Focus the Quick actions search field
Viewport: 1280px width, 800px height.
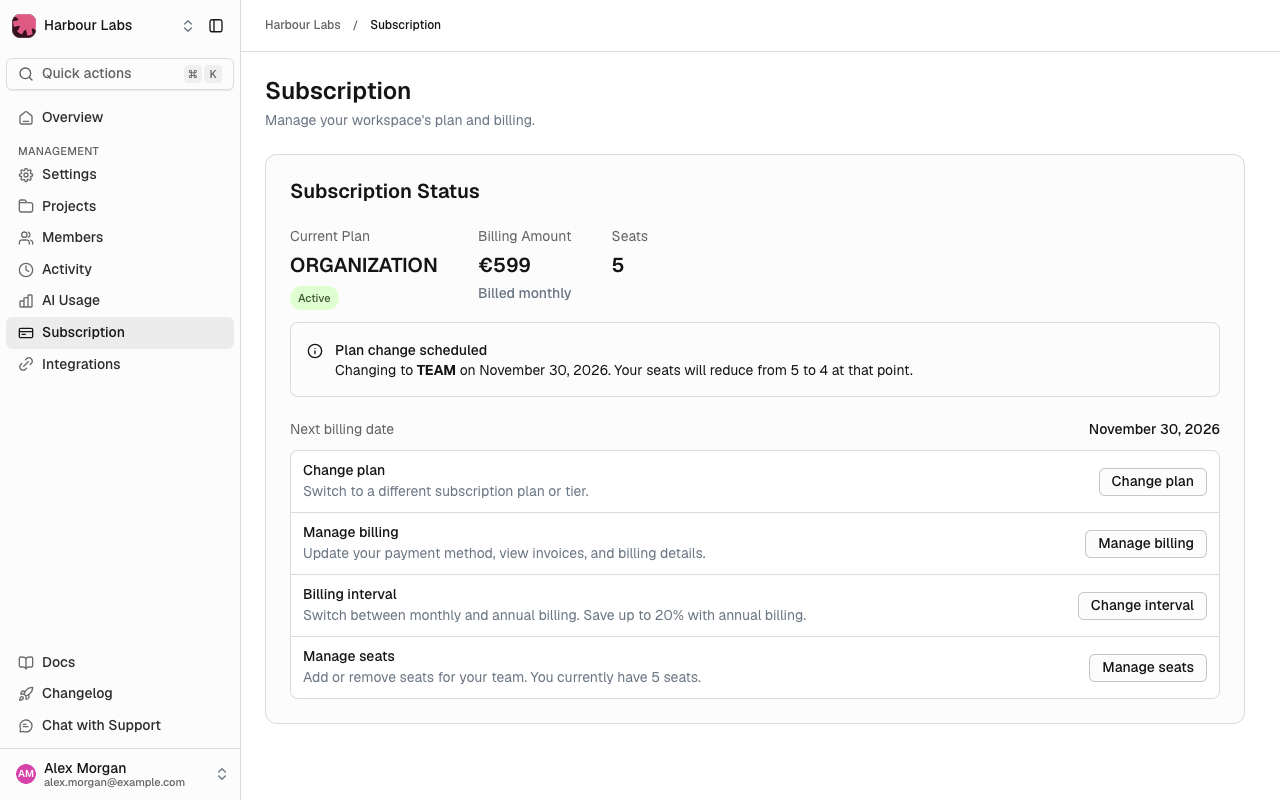click(120, 74)
